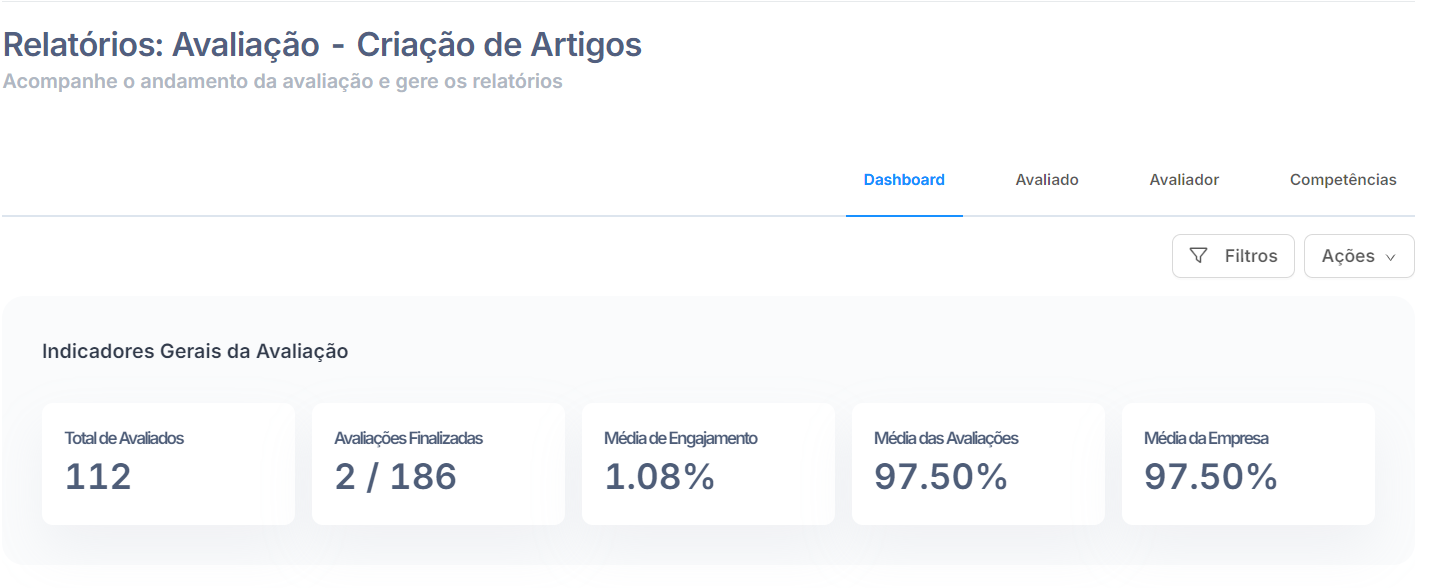Click 97.50% under Média da Empresa
The width and height of the screenshot is (1434, 588).
[x=1211, y=477]
